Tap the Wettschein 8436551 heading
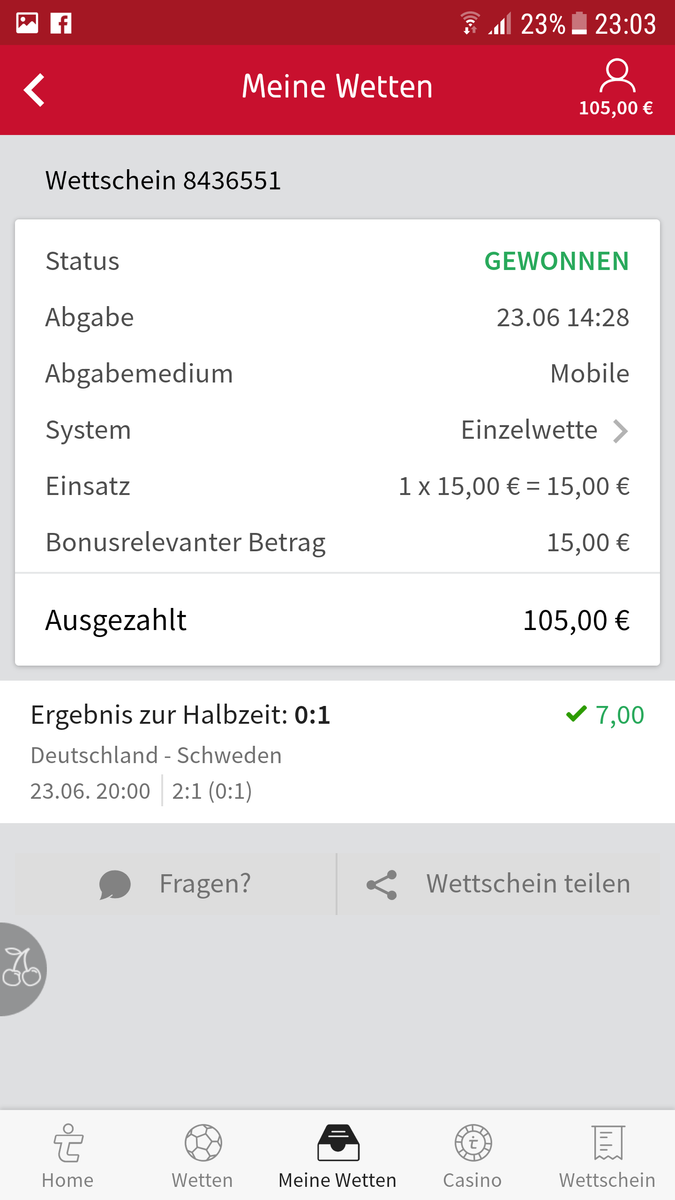The height and width of the screenshot is (1200, 675). tap(163, 180)
